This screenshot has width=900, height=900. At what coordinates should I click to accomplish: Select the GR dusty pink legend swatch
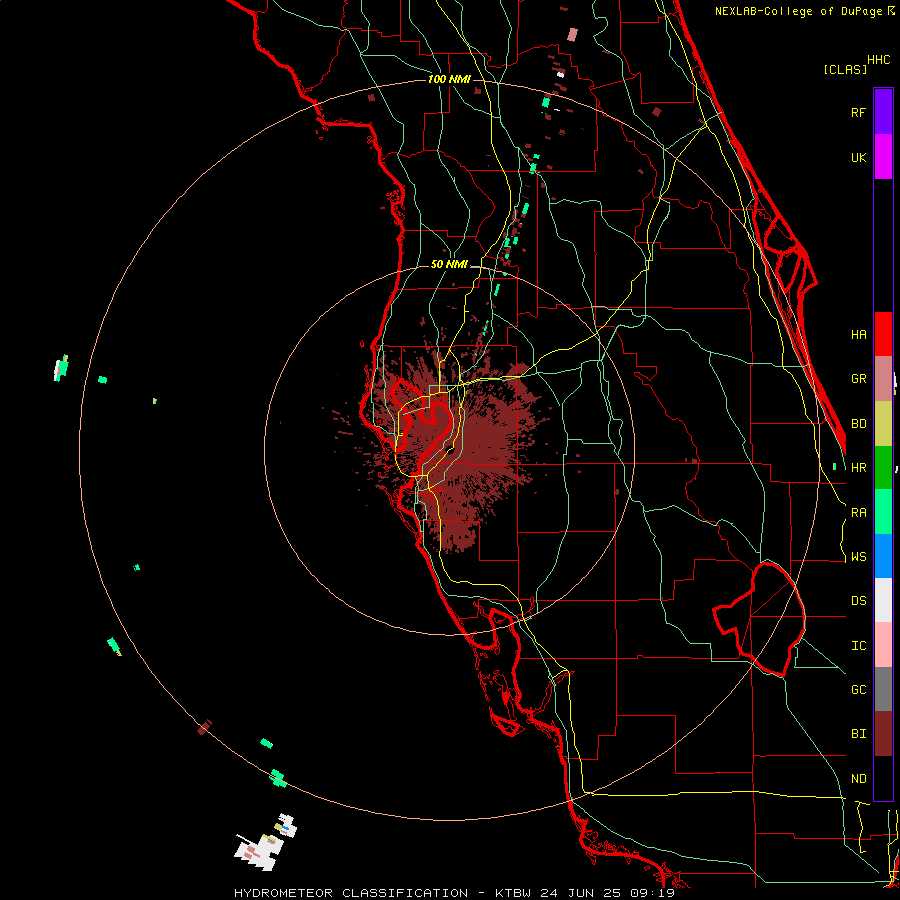point(883,379)
